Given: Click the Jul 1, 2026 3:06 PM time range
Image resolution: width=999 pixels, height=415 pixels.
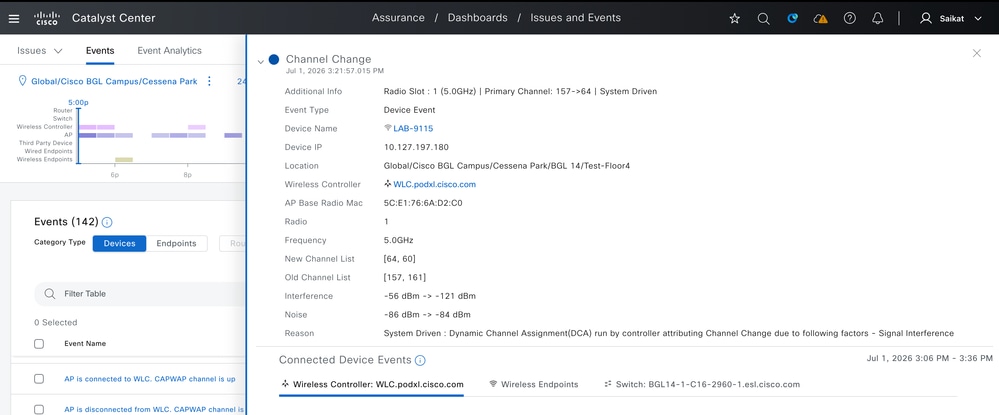Looking at the screenshot, I should [930, 358].
